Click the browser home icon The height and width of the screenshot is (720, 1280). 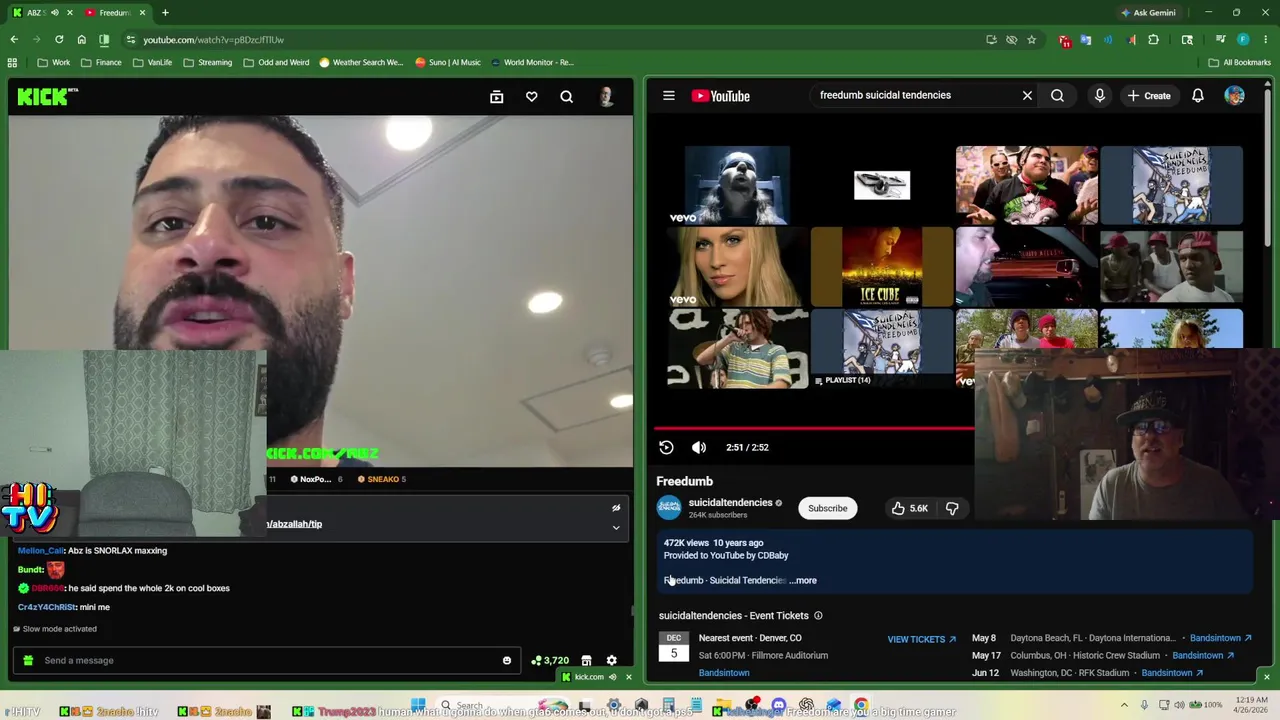82,40
